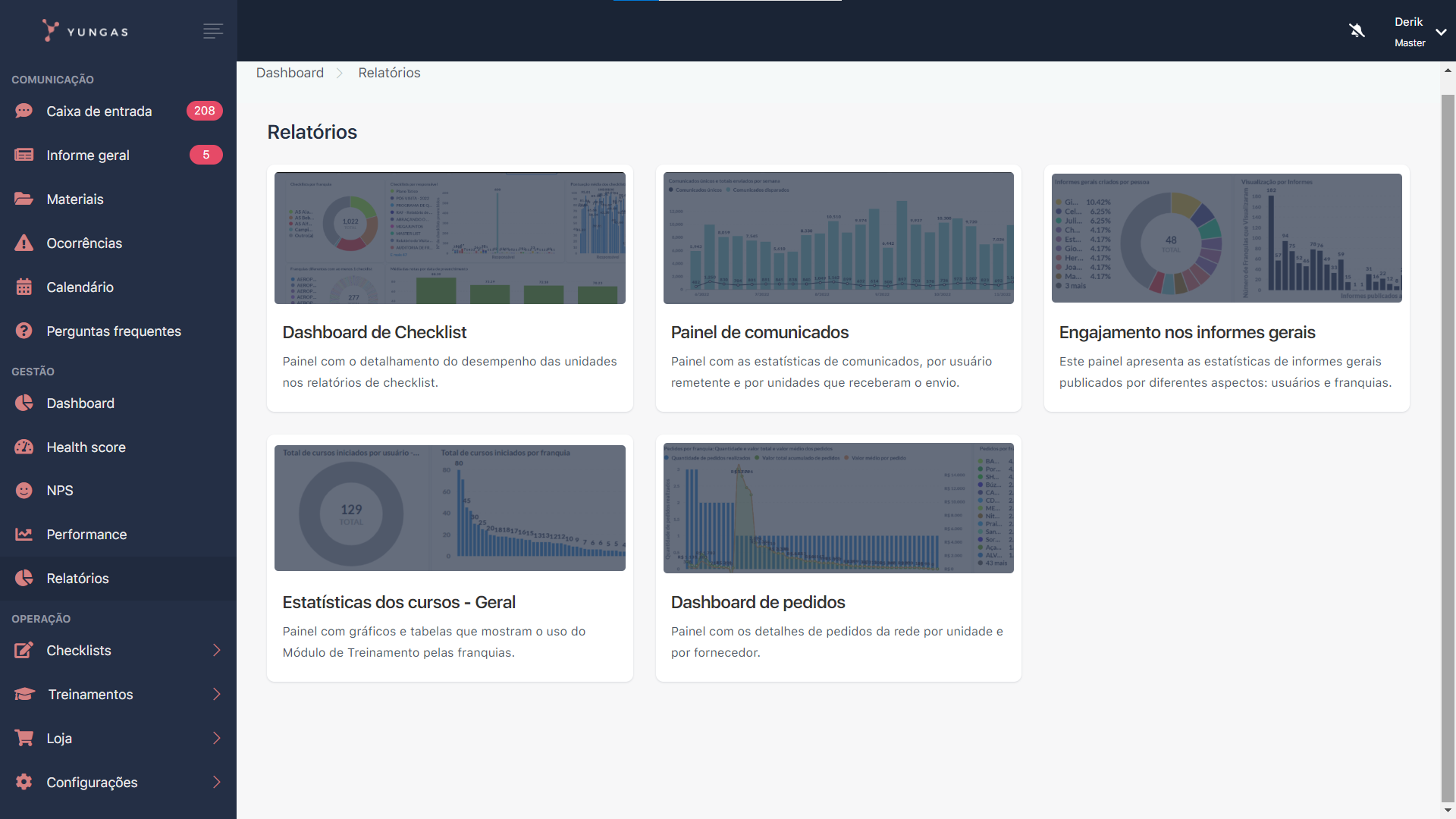1456x819 pixels.
Task: Open Caixa de entrada chat icon
Action: [x=24, y=111]
